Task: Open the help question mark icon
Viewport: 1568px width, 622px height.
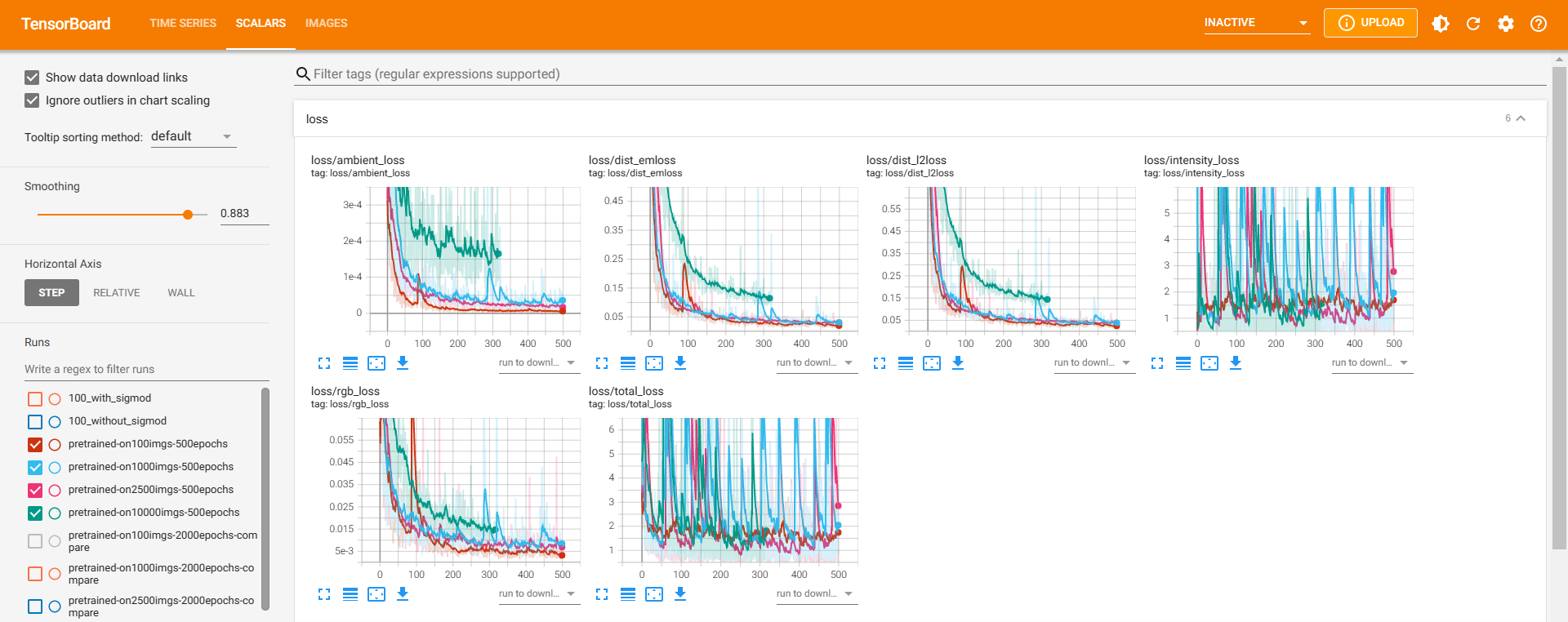Action: click(1539, 24)
